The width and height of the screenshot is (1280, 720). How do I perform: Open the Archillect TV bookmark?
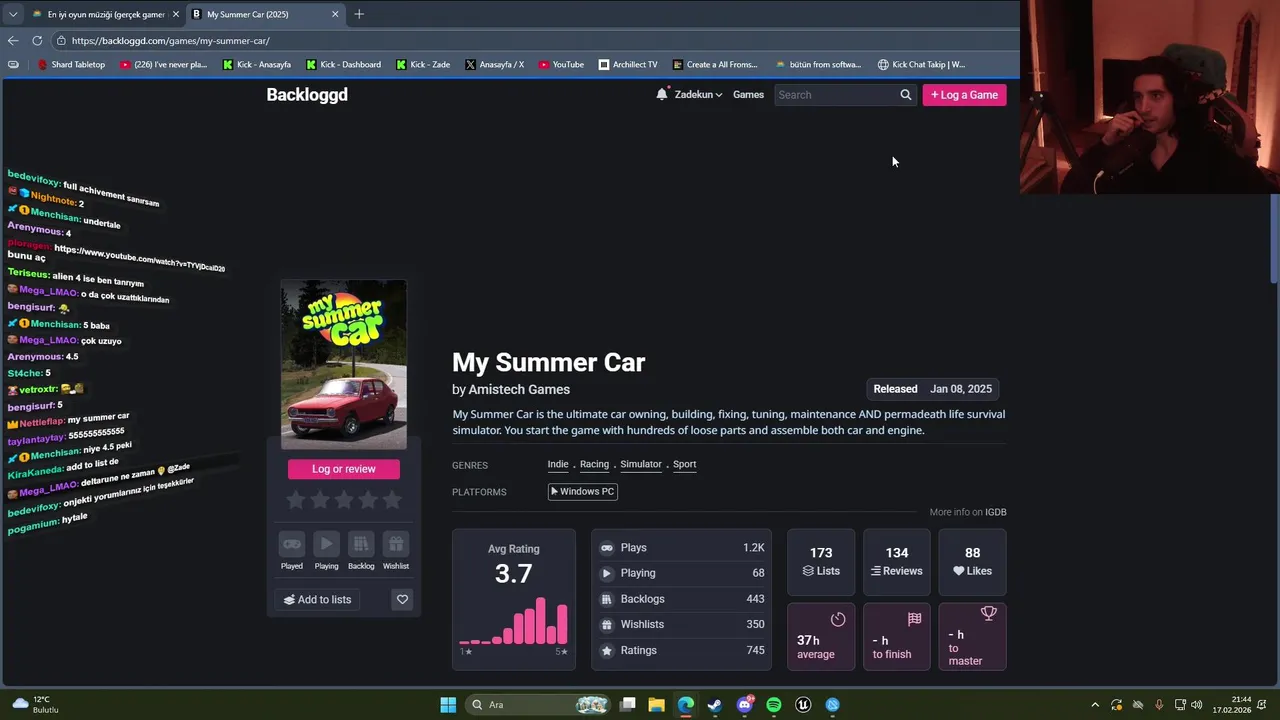click(628, 64)
